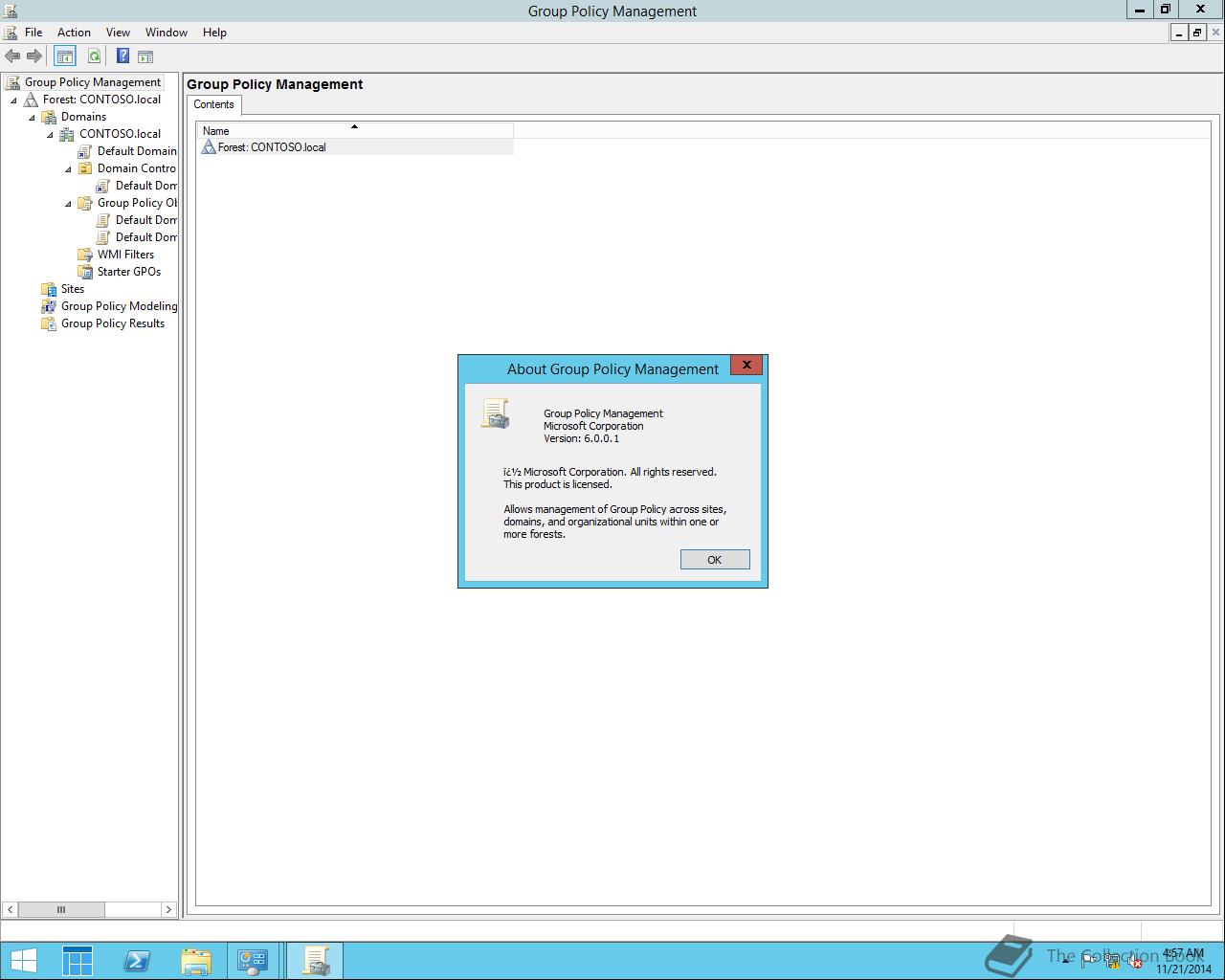Click the WMI Filters folder icon

tap(85, 255)
